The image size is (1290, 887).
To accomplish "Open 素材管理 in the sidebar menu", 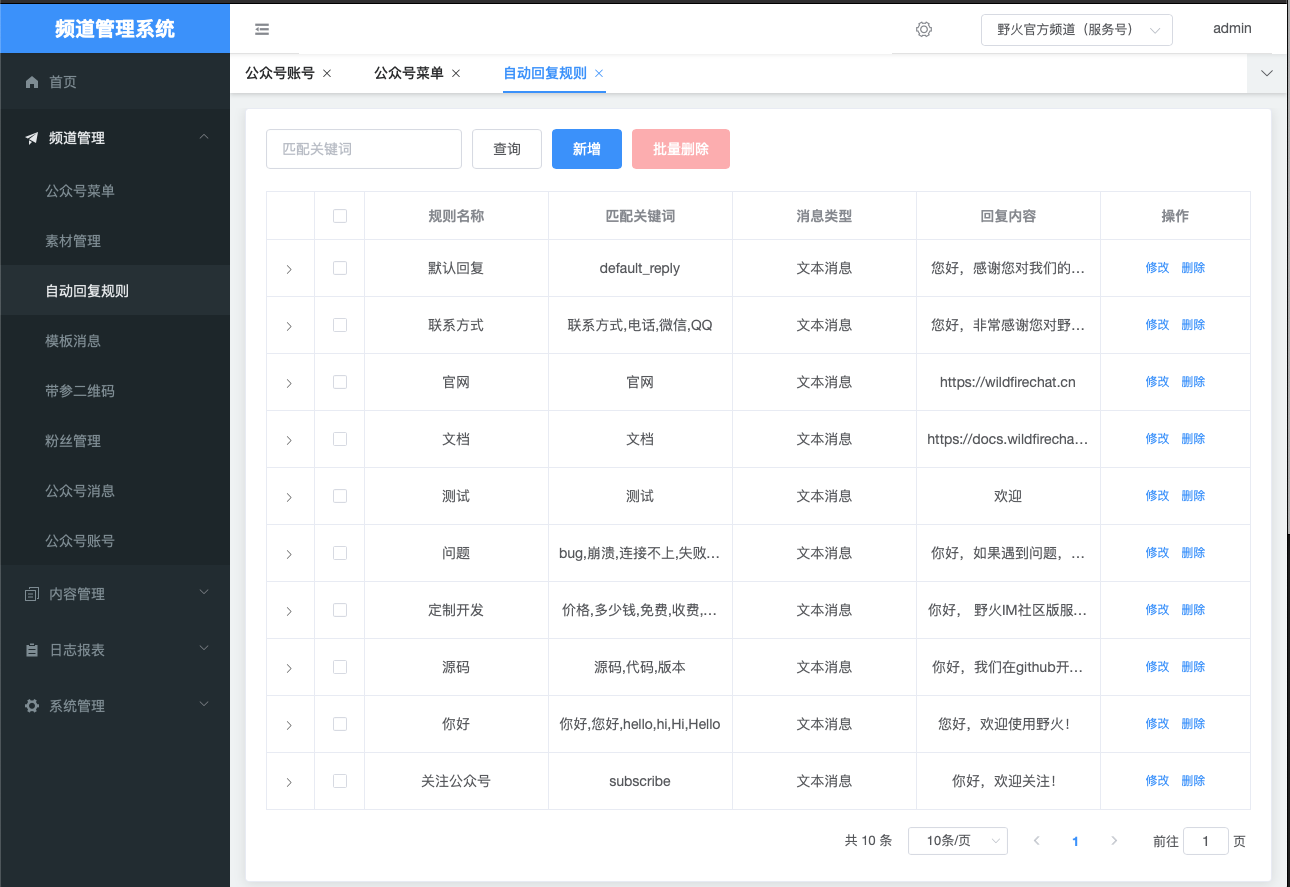I will 73,241.
